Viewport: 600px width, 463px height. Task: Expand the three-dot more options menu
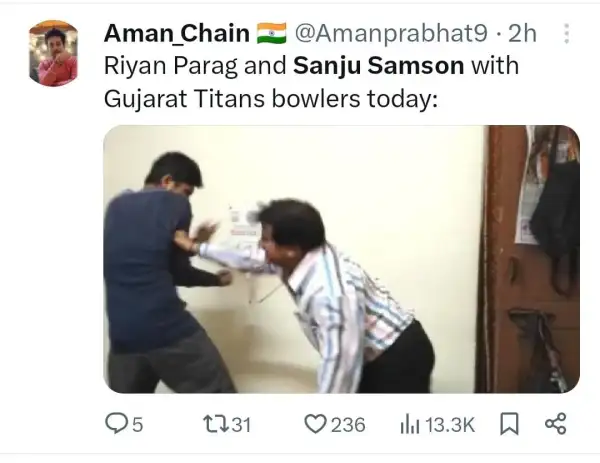[567, 34]
